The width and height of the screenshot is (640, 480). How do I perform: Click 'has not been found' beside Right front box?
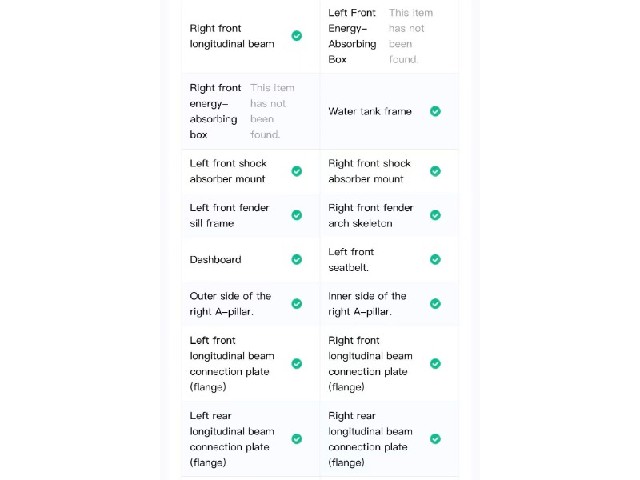pos(272,111)
